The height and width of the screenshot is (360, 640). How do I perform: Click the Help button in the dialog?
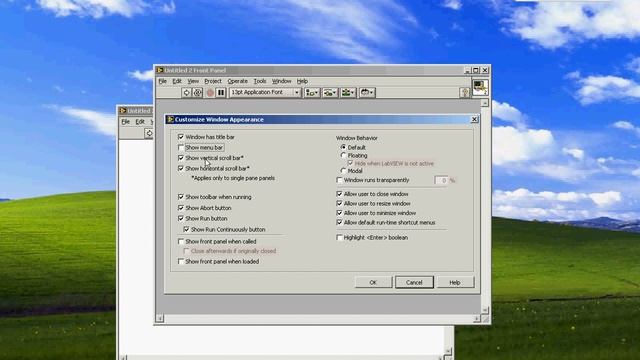point(455,282)
